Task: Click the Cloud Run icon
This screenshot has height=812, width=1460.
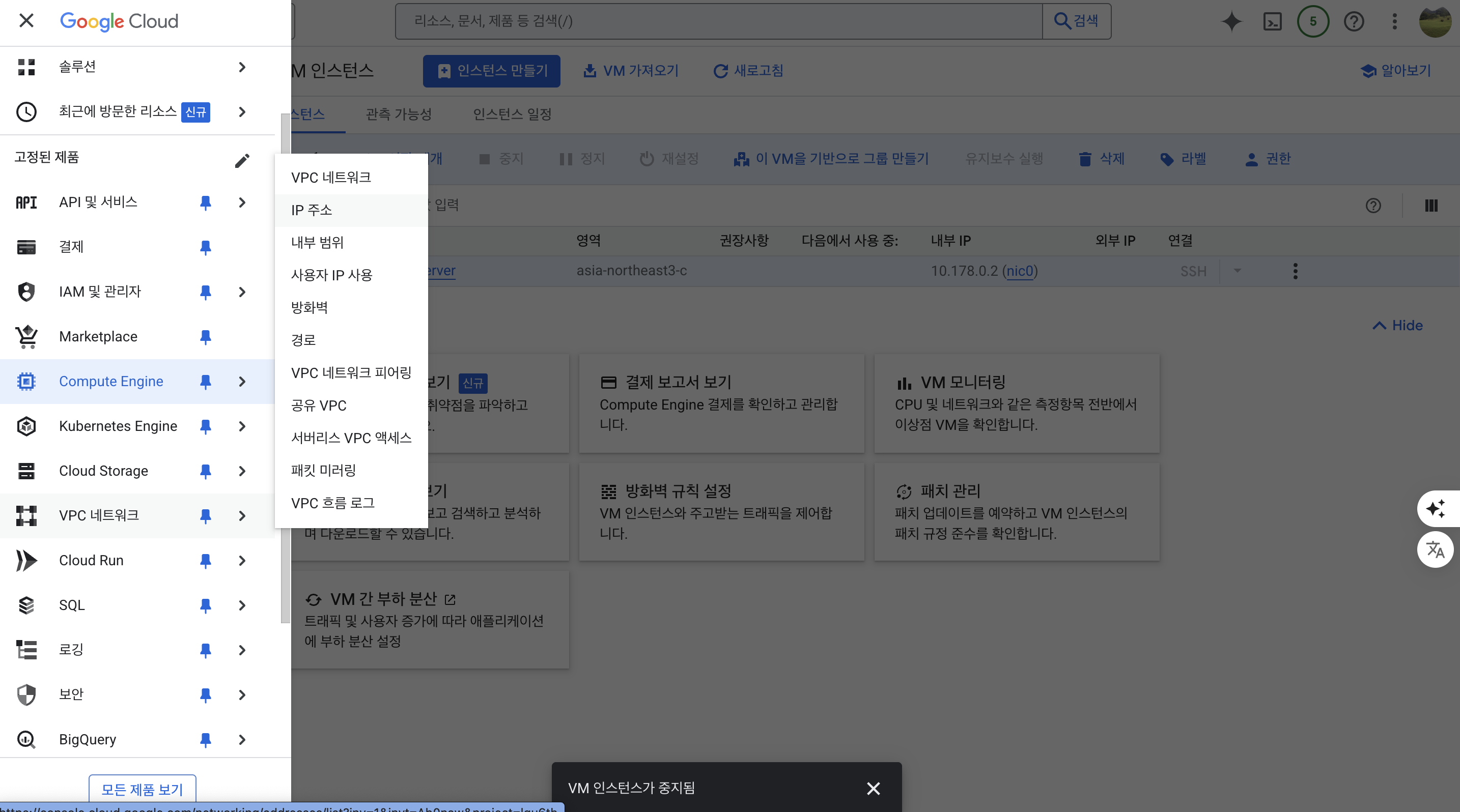Action: tap(26, 560)
